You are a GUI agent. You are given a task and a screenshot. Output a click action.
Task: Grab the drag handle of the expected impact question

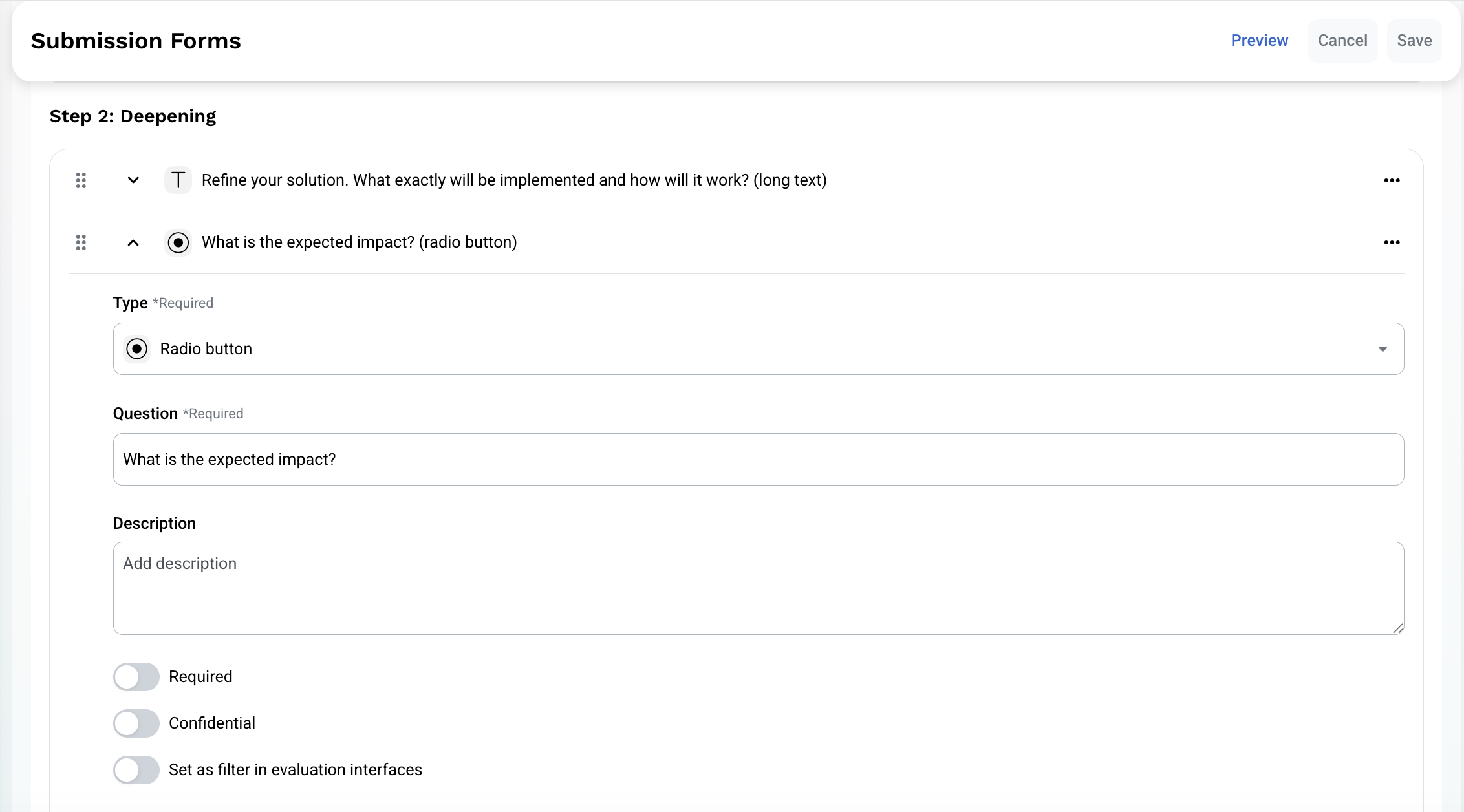click(81, 242)
